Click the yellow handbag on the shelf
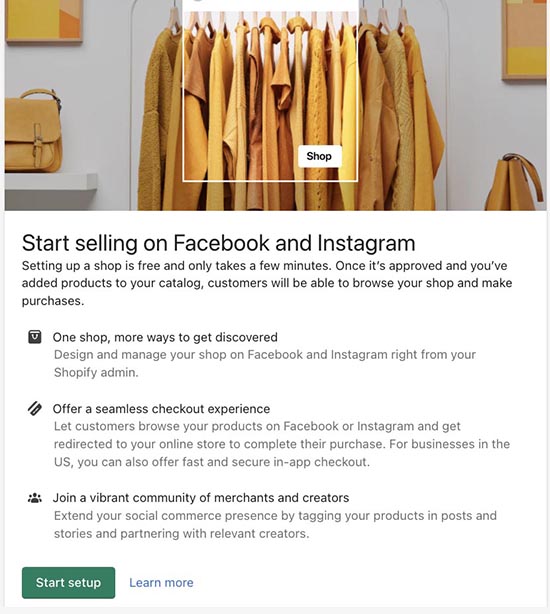 33,131
